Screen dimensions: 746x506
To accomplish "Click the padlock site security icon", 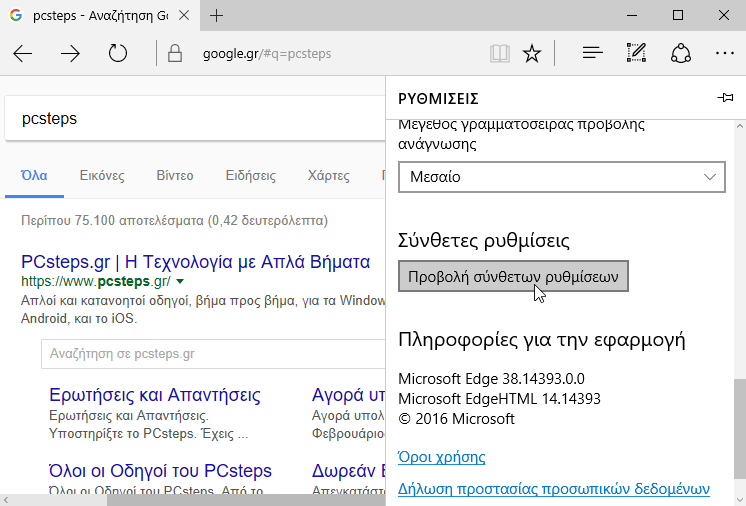I will [175, 53].
